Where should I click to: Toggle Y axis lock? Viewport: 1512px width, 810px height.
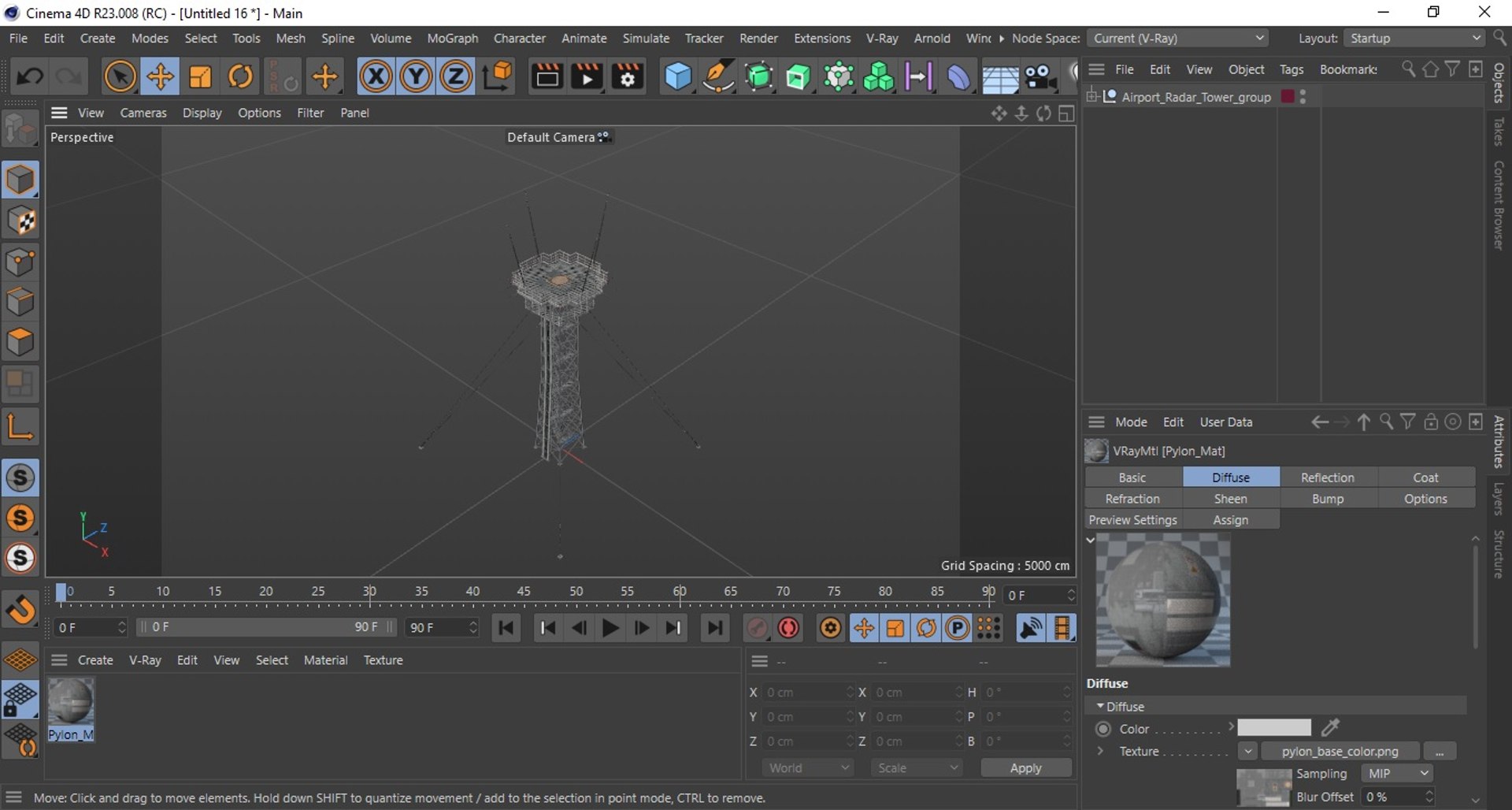tap(416, 76)
